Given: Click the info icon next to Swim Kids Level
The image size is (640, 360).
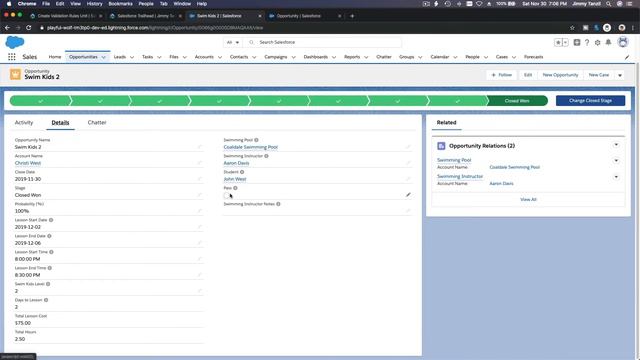Looking at the screenshot, I should click(x=48, y=284).
